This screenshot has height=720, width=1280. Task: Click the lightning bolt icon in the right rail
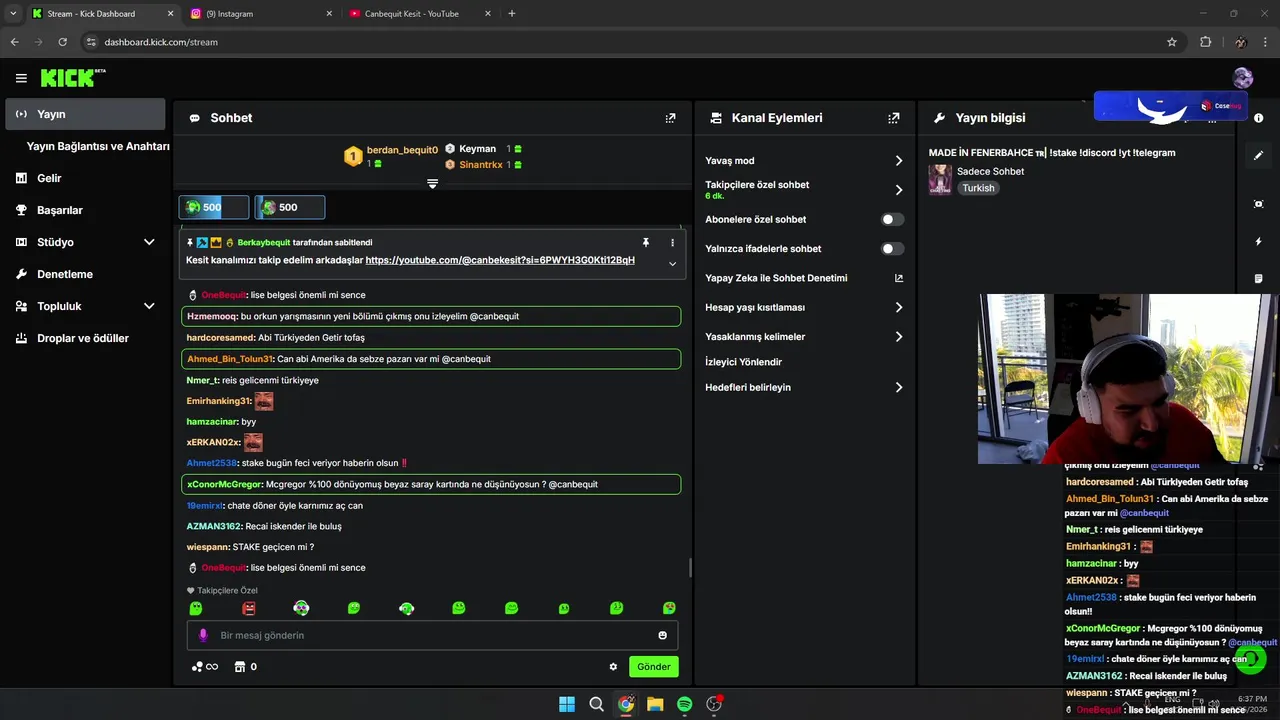[1258, 242]
